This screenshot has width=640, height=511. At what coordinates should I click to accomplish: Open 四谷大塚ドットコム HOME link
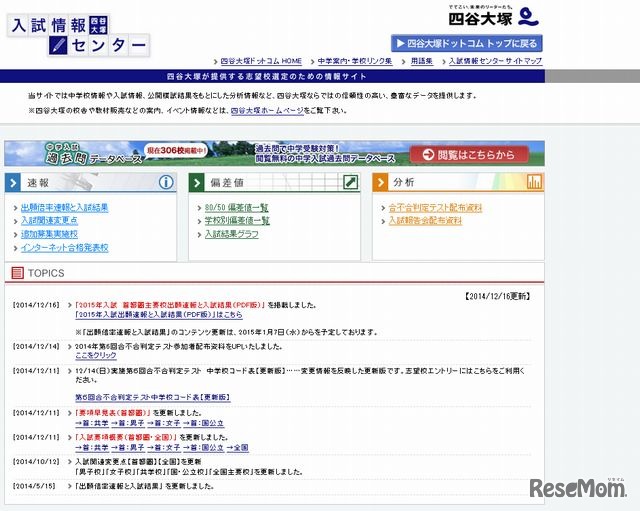261,61
